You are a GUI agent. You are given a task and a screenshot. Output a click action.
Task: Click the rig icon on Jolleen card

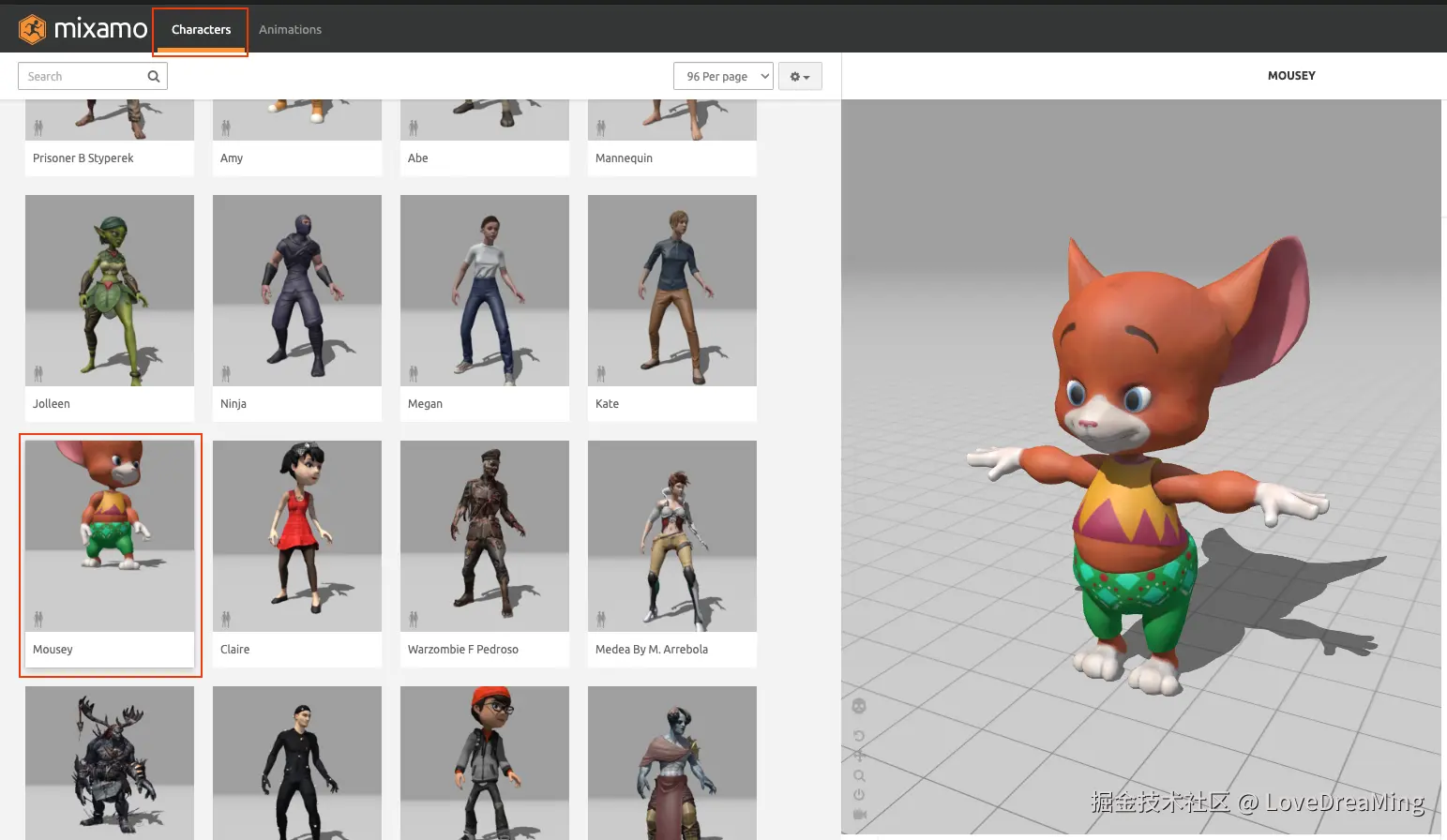click(38, 374)
